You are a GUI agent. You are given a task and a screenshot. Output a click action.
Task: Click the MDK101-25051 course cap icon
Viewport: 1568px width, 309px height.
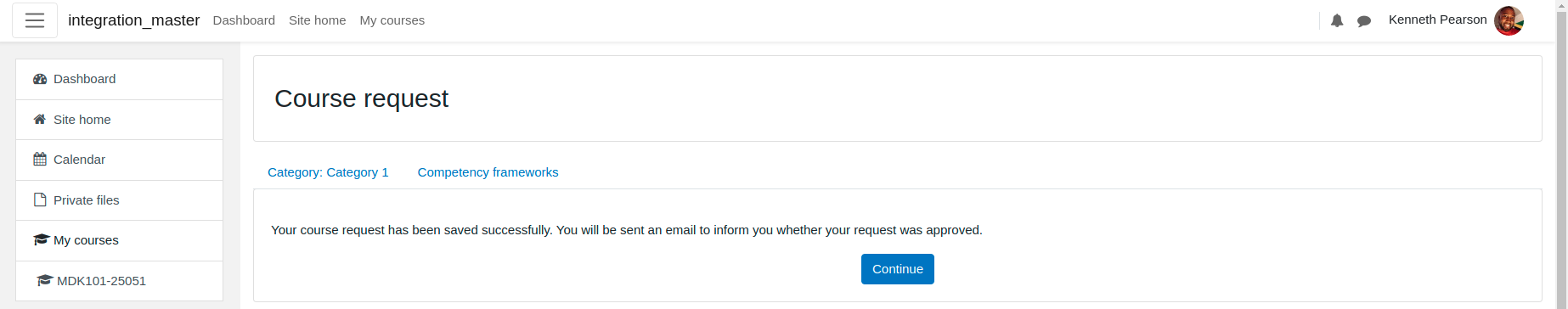click(45, 281)
